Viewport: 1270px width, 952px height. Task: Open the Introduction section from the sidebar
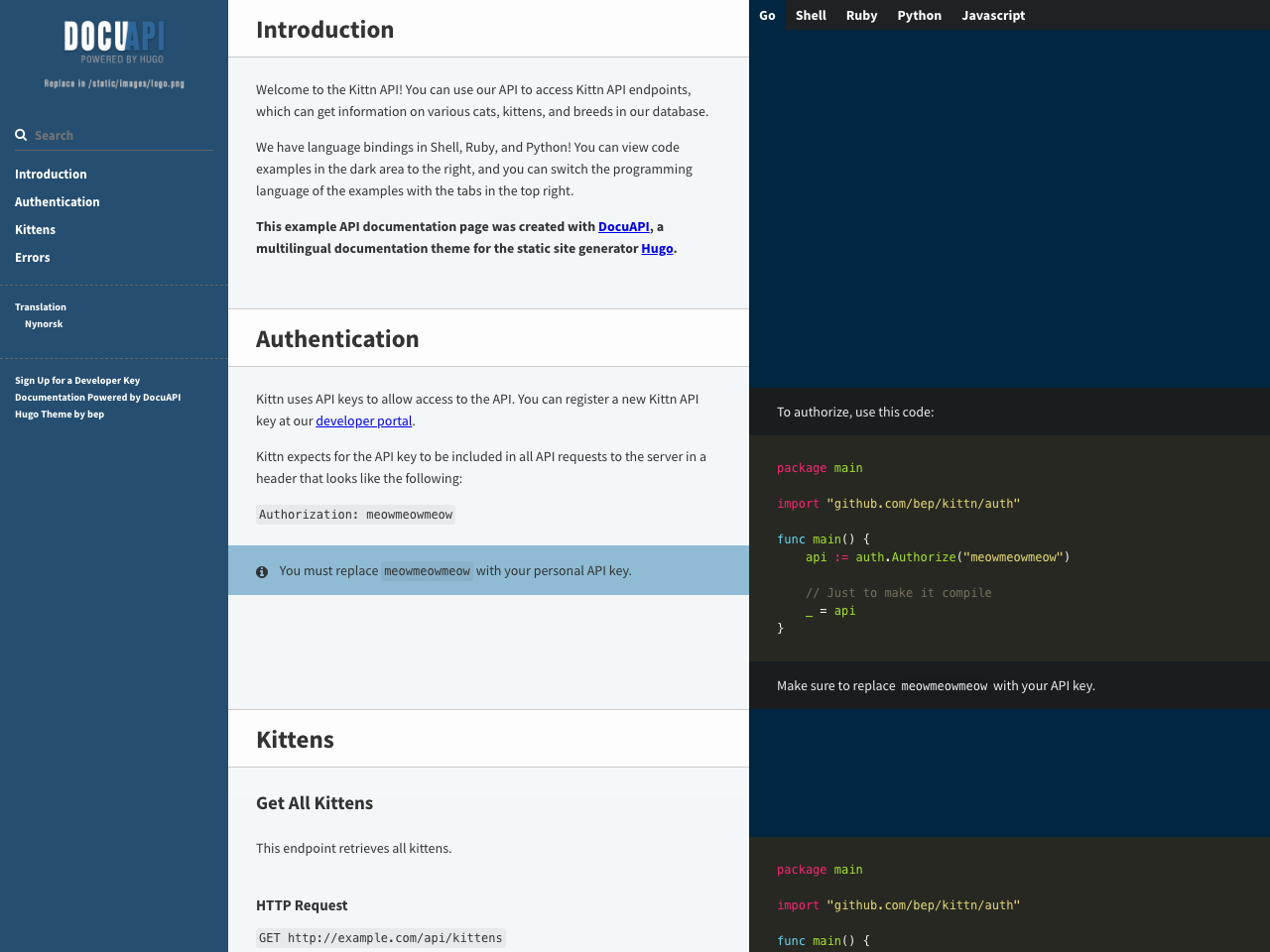click(51, 173)
